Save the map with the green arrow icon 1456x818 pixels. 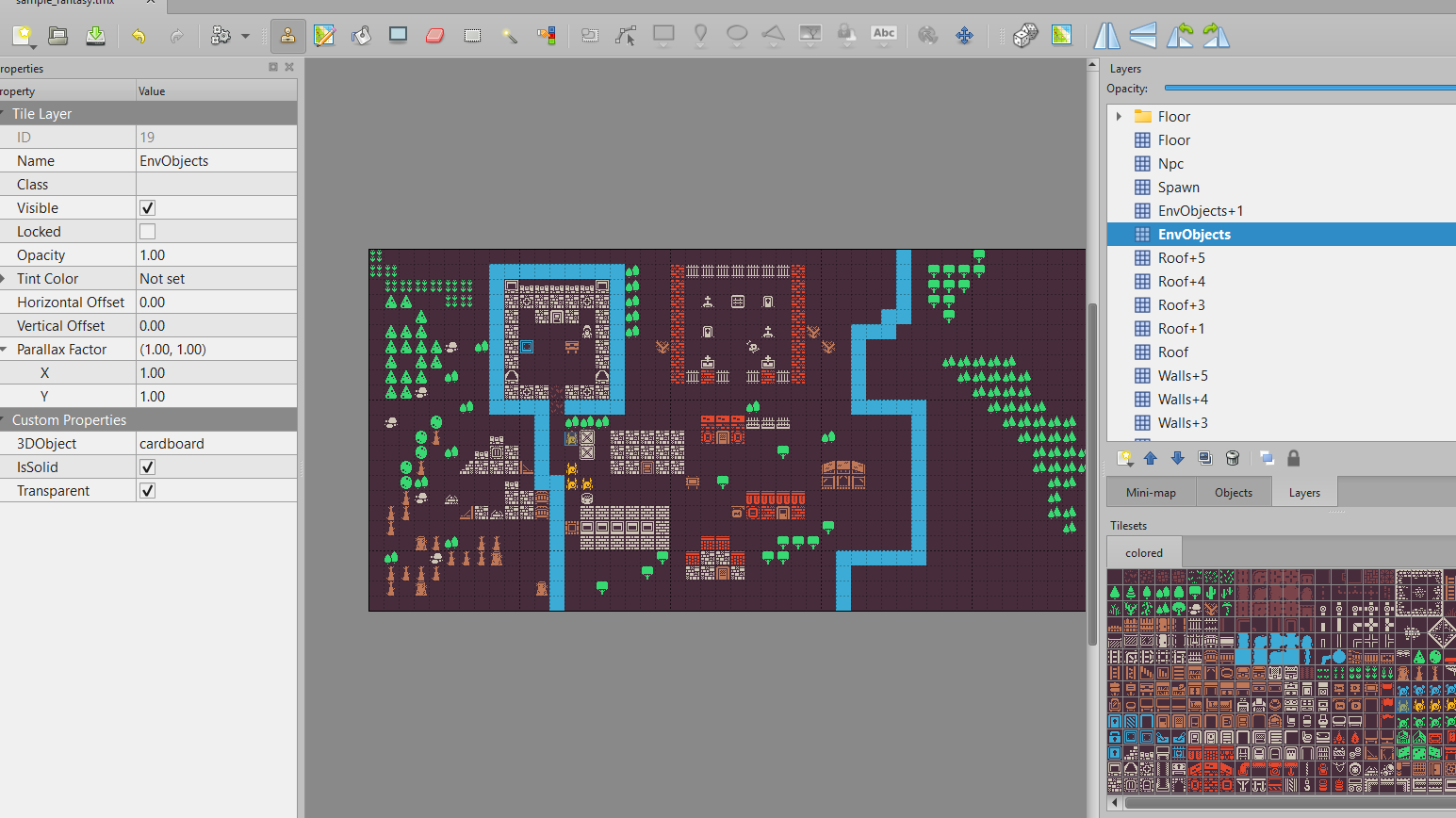tap(95, 36)
